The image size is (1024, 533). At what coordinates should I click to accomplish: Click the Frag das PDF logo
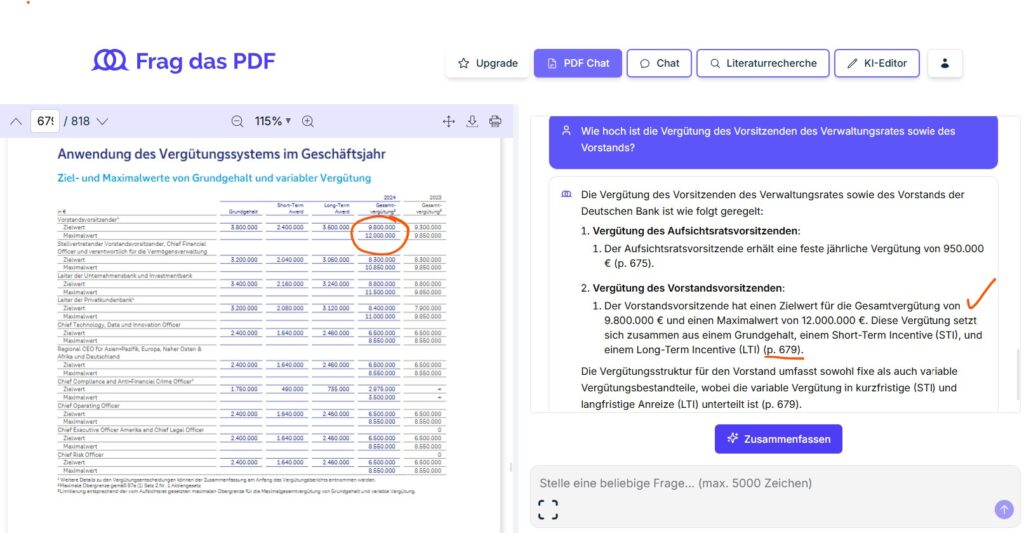[184, 61]
